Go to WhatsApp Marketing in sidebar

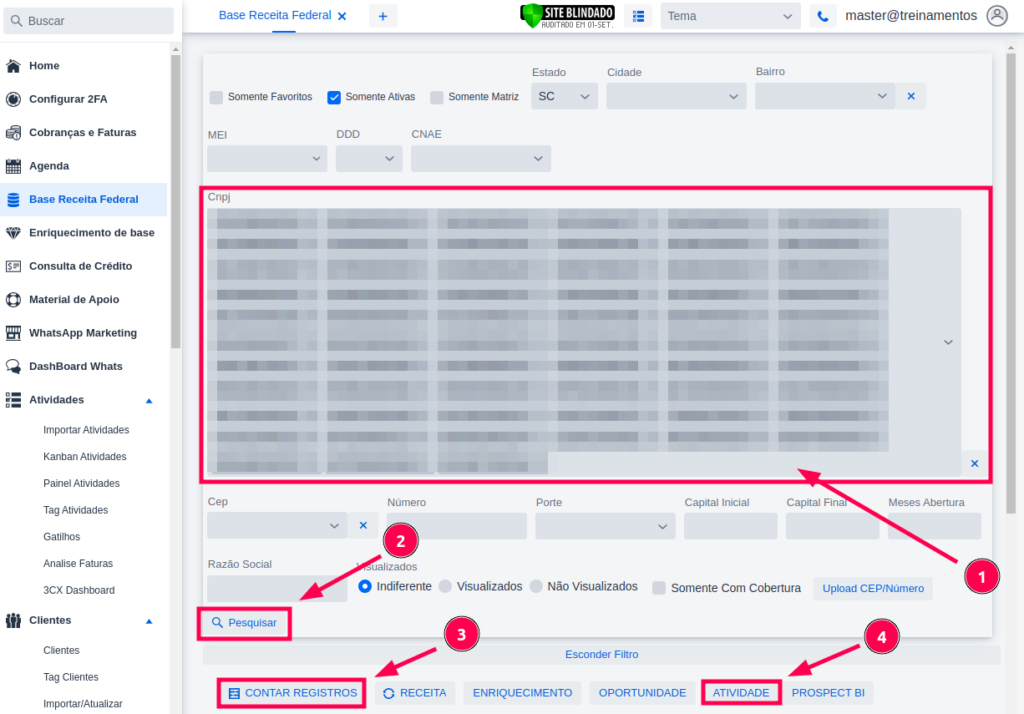[82, 333]
